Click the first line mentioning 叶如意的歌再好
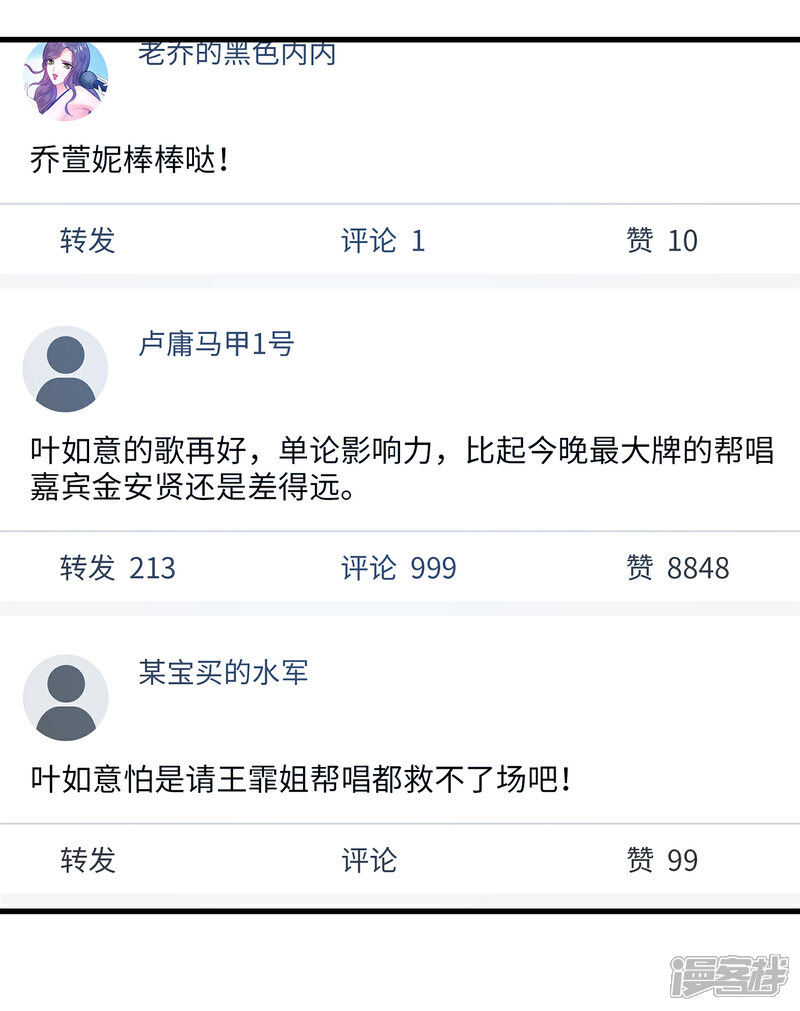Screen dimensions: 800x1011 402,450
